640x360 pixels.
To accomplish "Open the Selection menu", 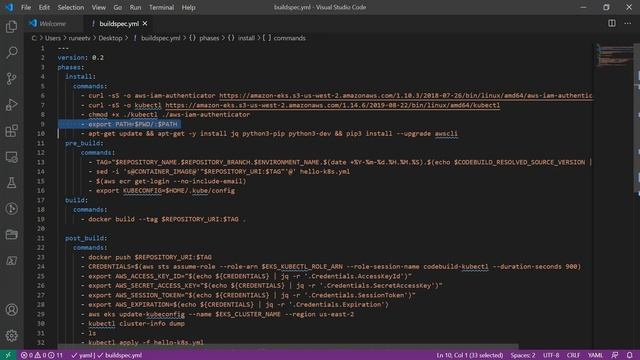I will [71, 7].
